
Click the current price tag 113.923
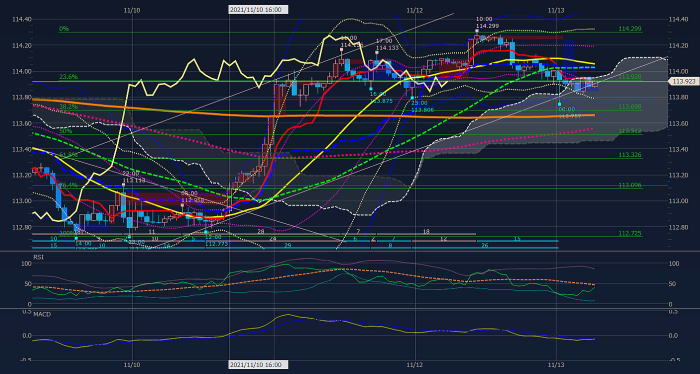coord(682,81)
